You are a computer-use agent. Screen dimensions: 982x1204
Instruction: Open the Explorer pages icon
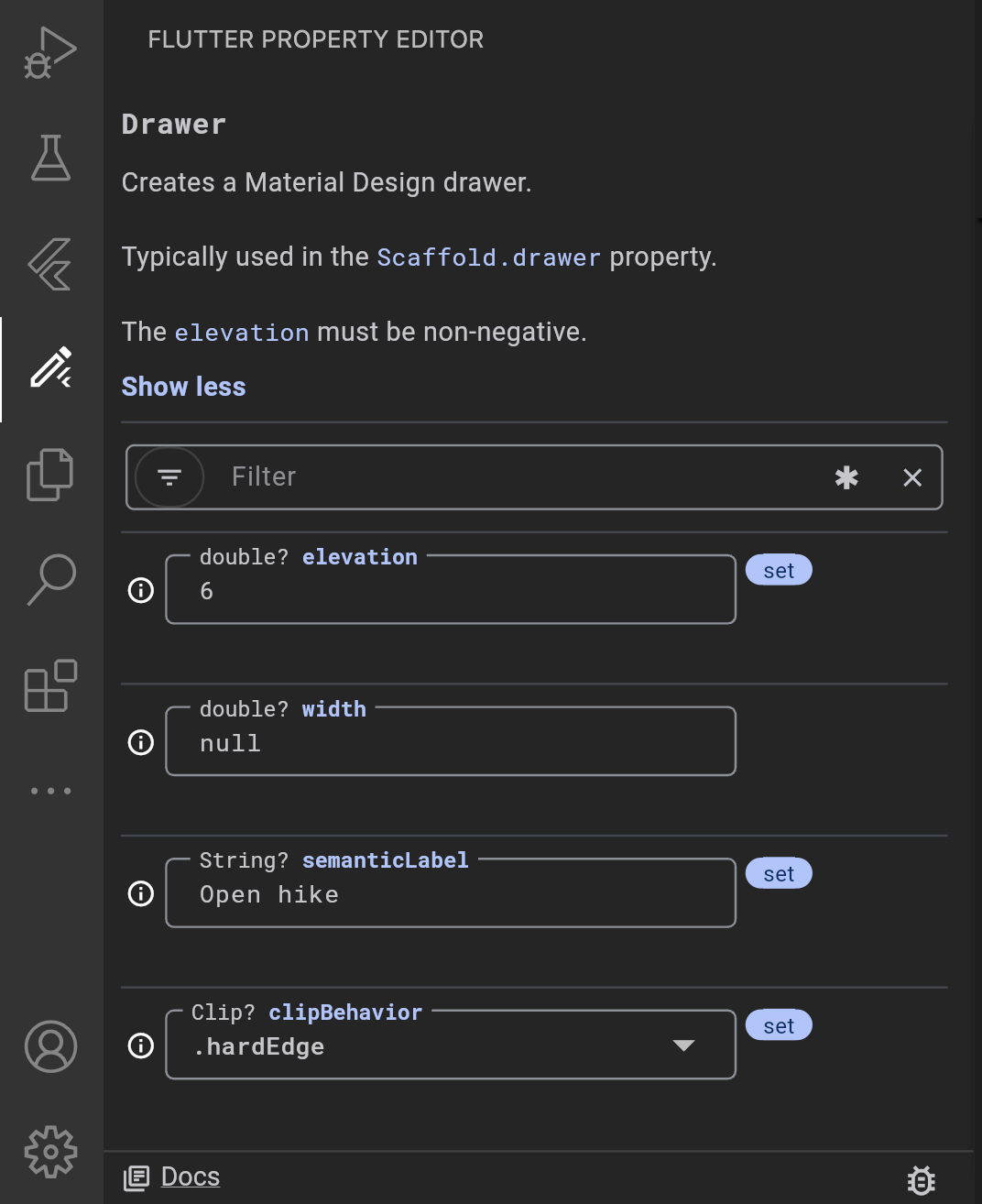[x=50, y=474]
